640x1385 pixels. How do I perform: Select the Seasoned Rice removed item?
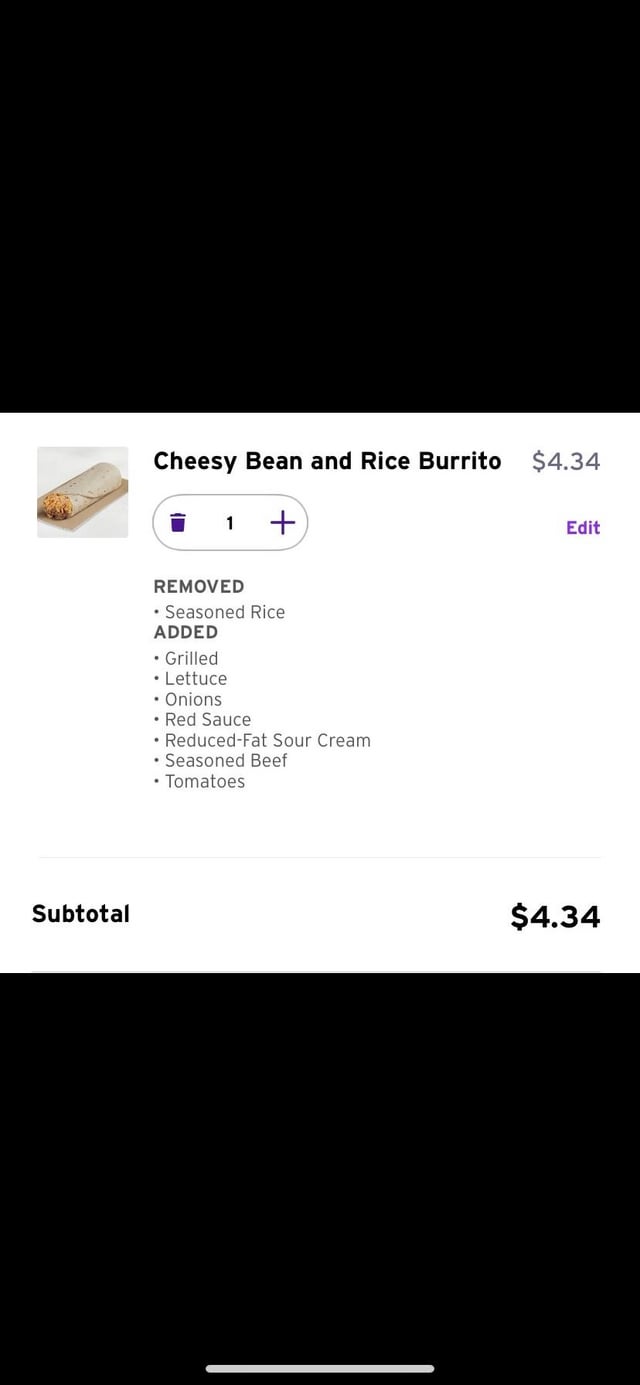[224, 612]
